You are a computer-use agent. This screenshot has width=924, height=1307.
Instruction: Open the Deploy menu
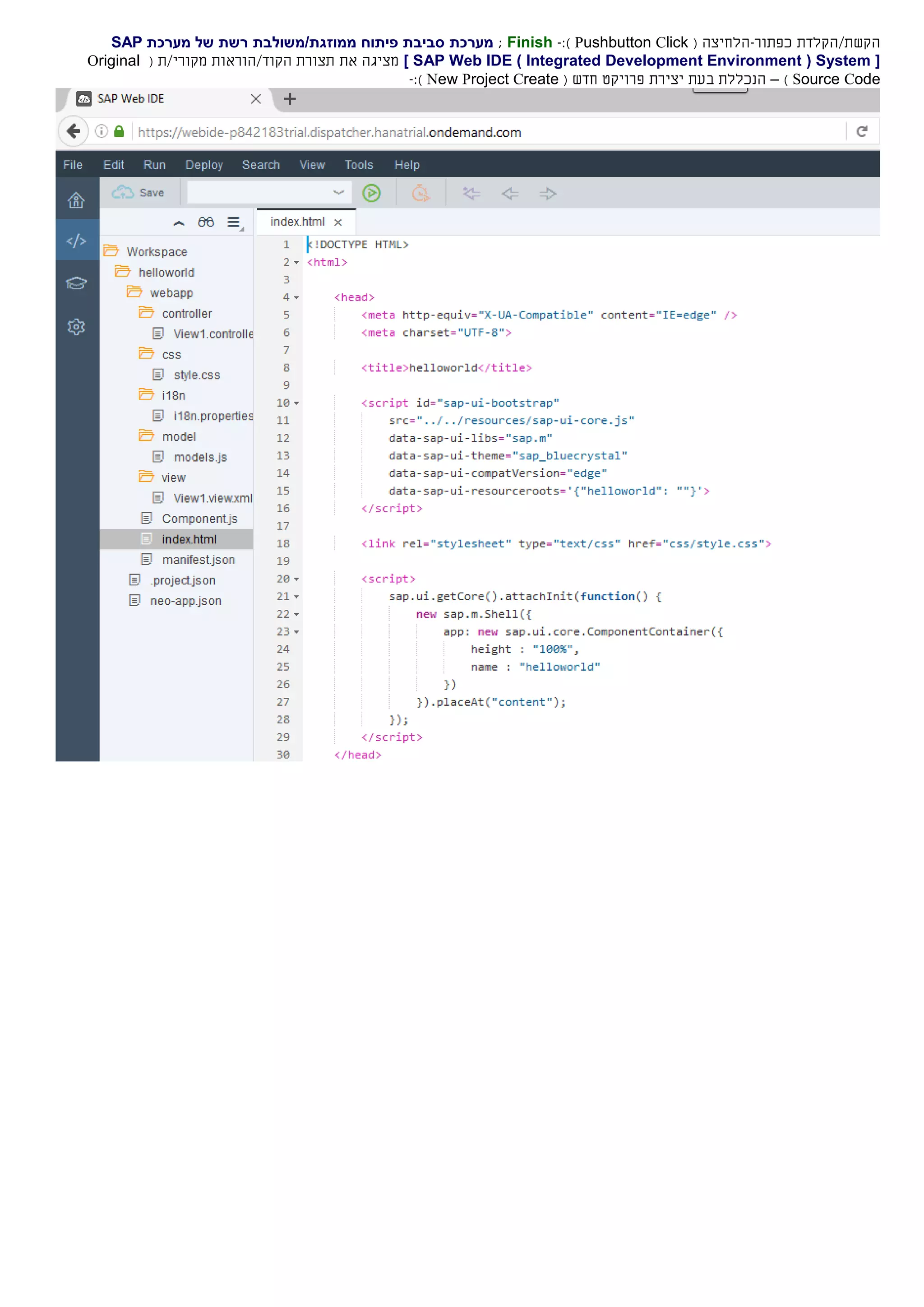(x=204, y=165)
